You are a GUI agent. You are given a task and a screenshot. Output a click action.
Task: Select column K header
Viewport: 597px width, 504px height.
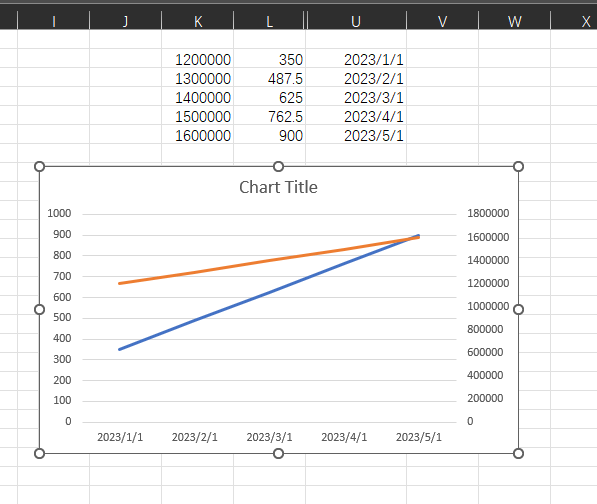(x=198, y=21)
